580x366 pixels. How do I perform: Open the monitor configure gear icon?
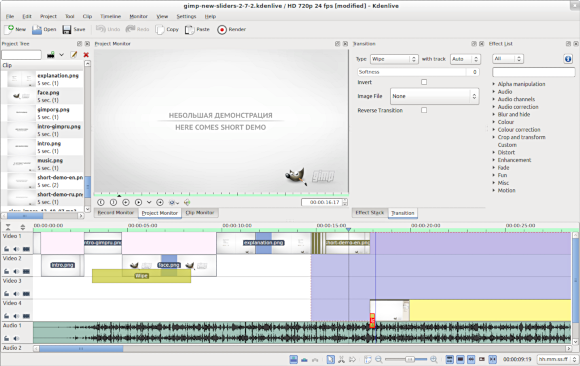click(172, 202)
